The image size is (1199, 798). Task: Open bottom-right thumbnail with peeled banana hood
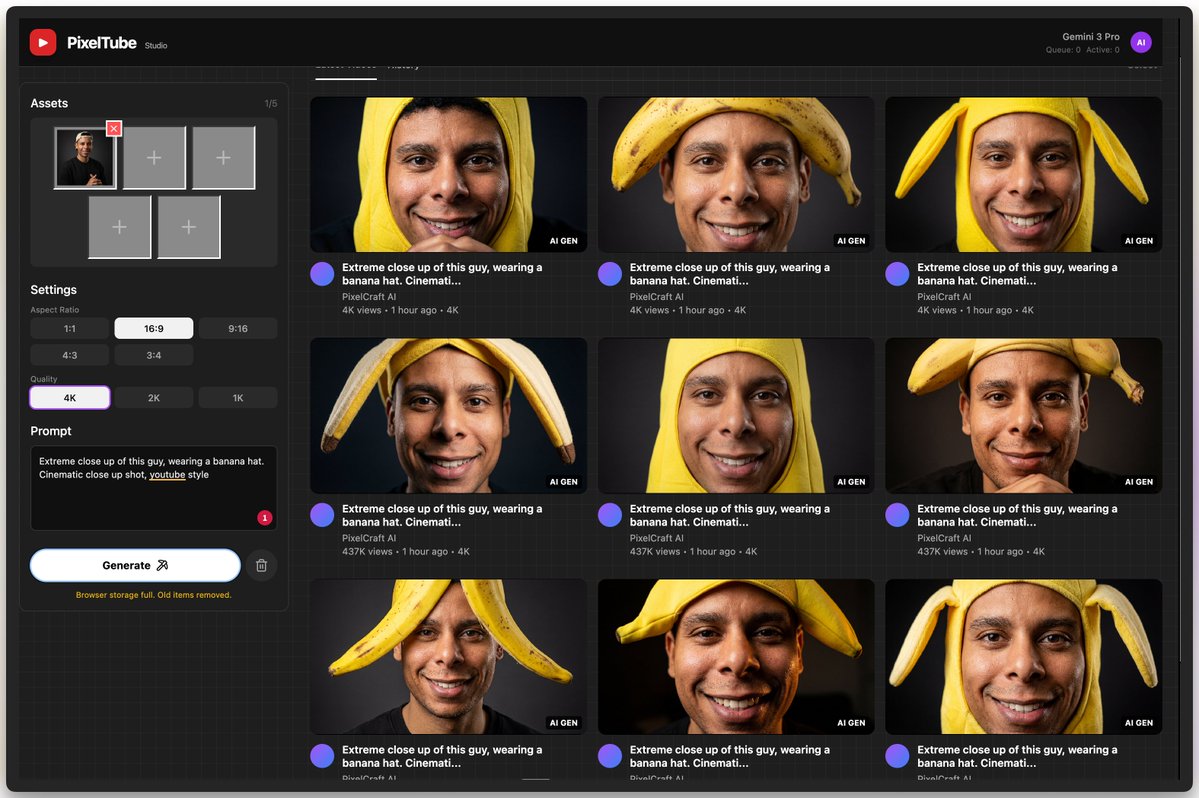coord(1024,657)
